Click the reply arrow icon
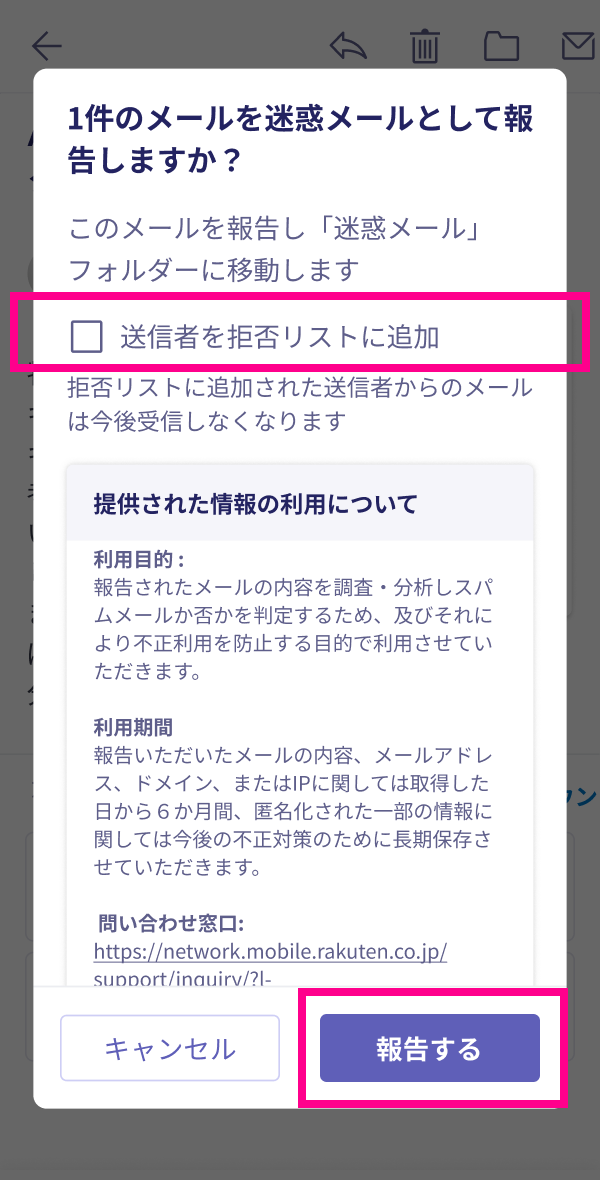Screen dimensions: 600x1180 click(349, 47)
